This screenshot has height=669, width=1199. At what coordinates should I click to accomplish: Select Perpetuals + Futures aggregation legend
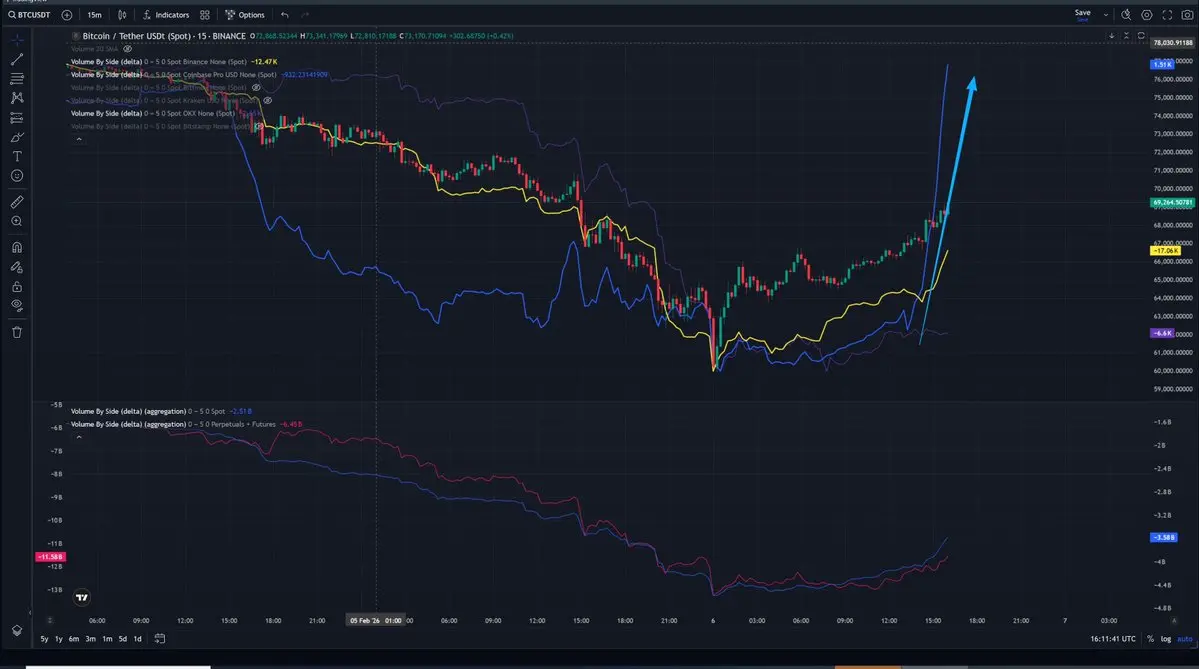[186, 424]
